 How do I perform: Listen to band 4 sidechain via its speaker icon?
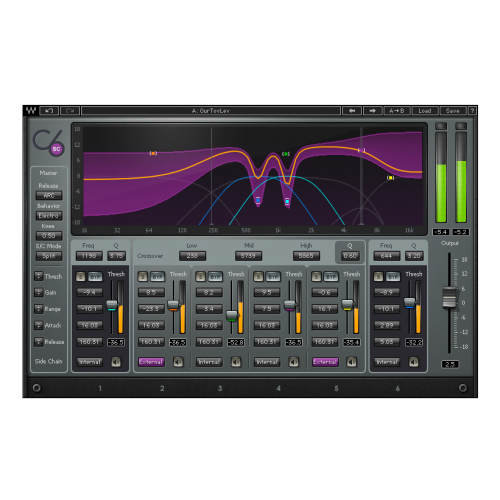(294, 362)
